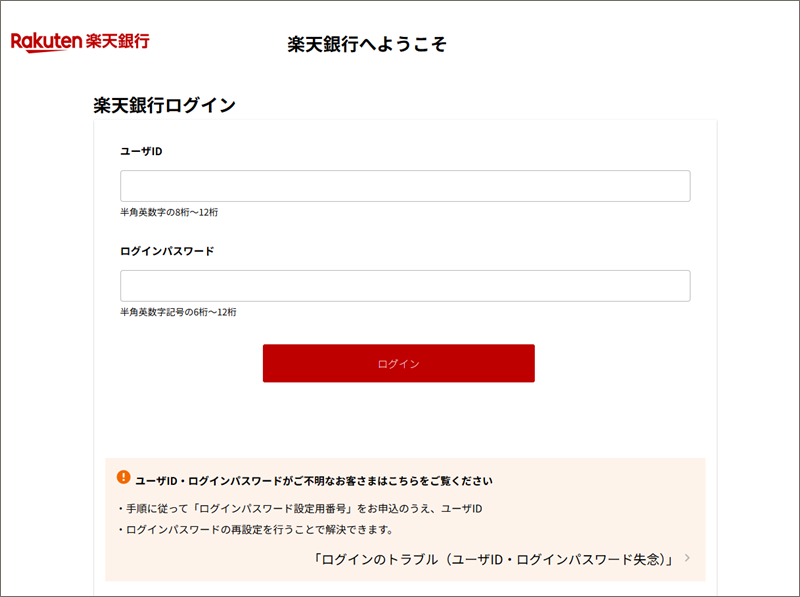Click the ユーザID field label
800x597 pixels.
141,152
